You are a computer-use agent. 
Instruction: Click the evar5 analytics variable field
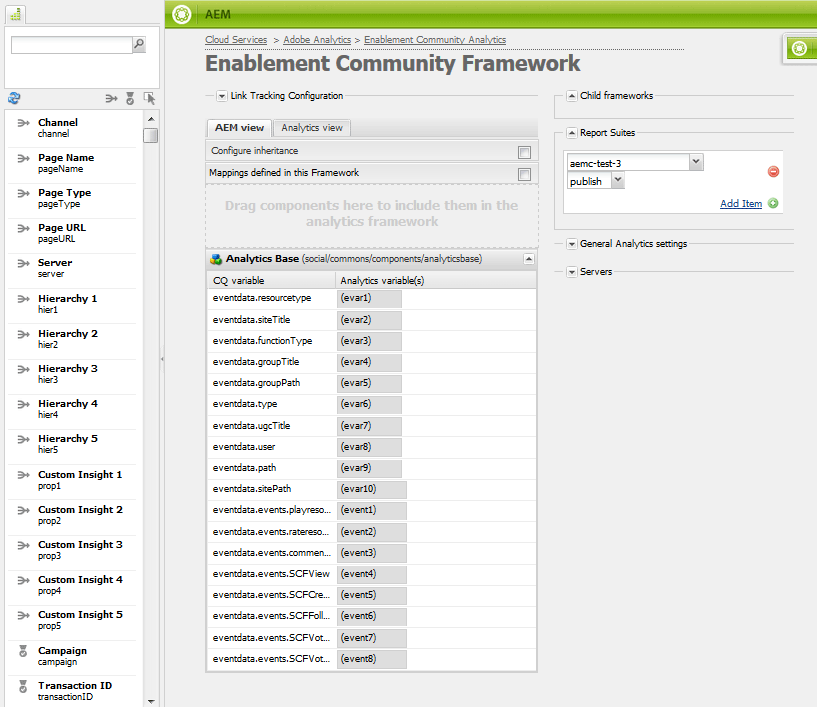(369, 383)
